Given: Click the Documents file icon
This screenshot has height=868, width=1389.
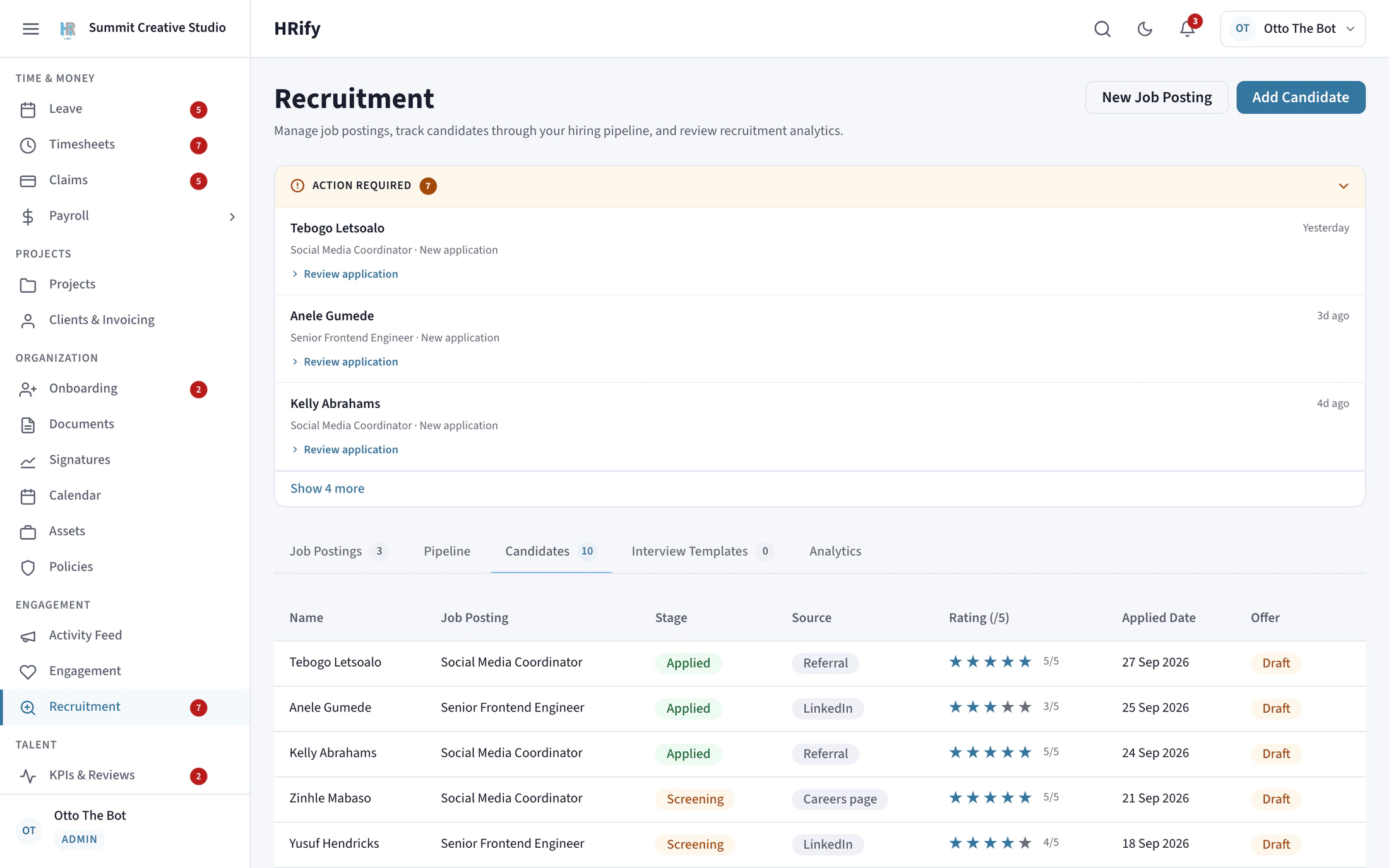Looking at the screenshot, I should coord(28,425).
